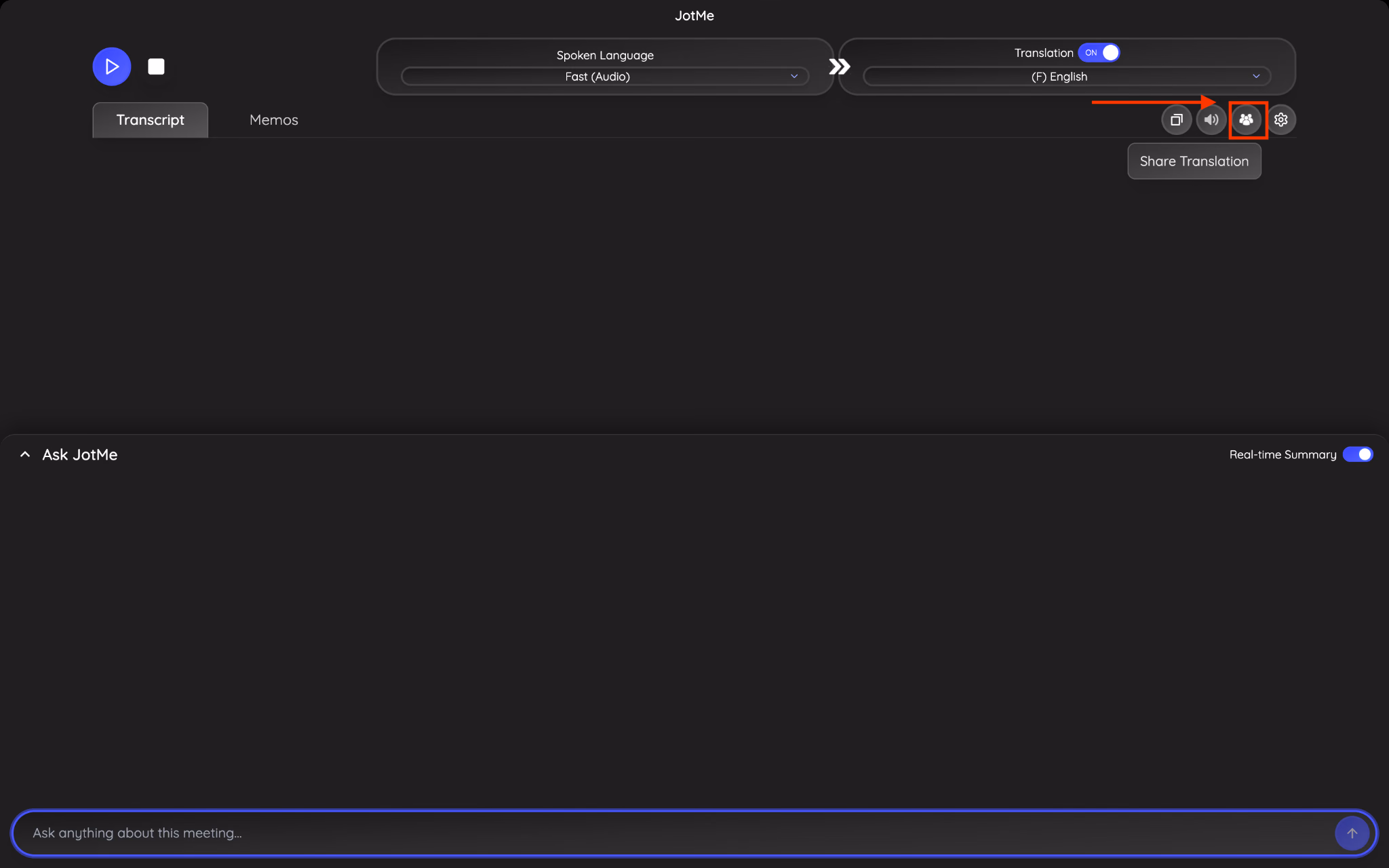Collapse the Ask JotMe panel chevron
Screen dimensions: 1389x868
pos(25,454)
